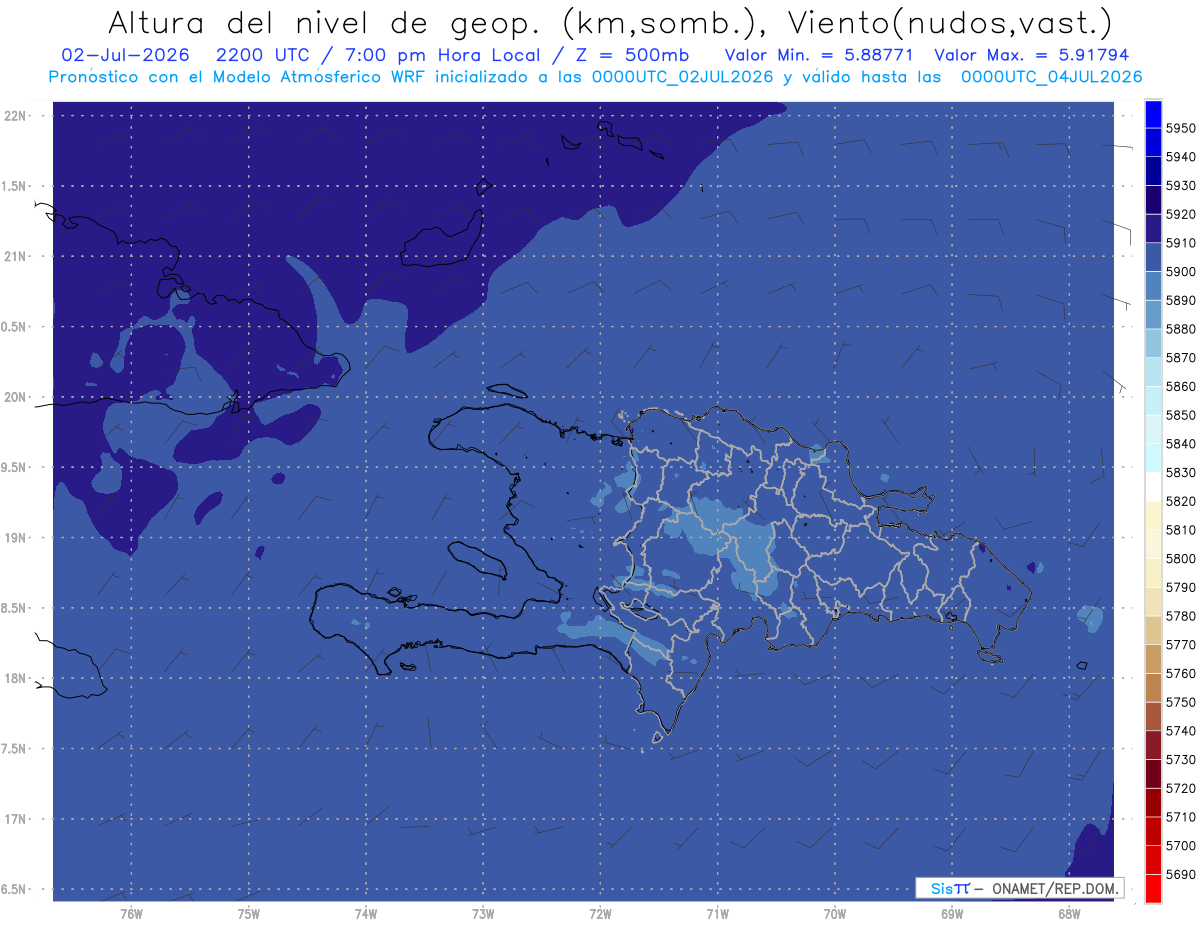Click the '73W' longitude axis label
The image size is (1200, 927).
(483, 913)
